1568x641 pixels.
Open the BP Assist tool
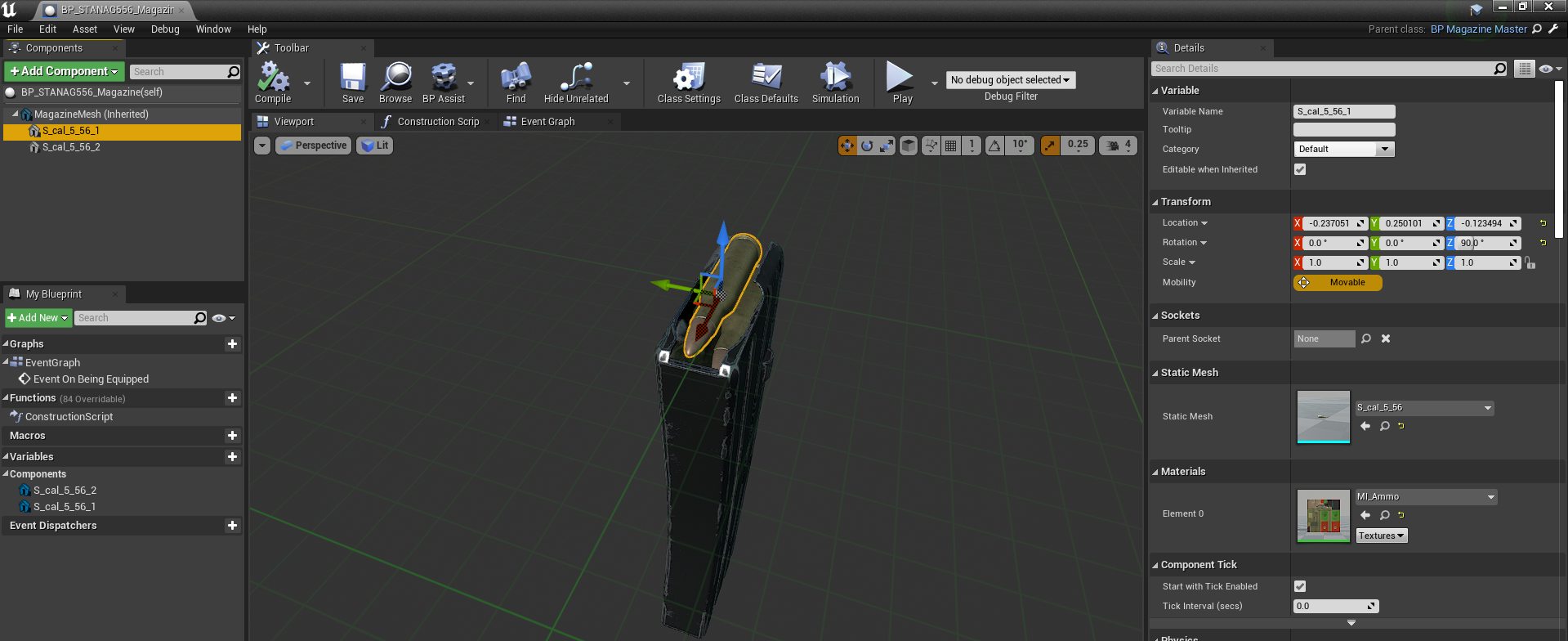tap(444, 83)
